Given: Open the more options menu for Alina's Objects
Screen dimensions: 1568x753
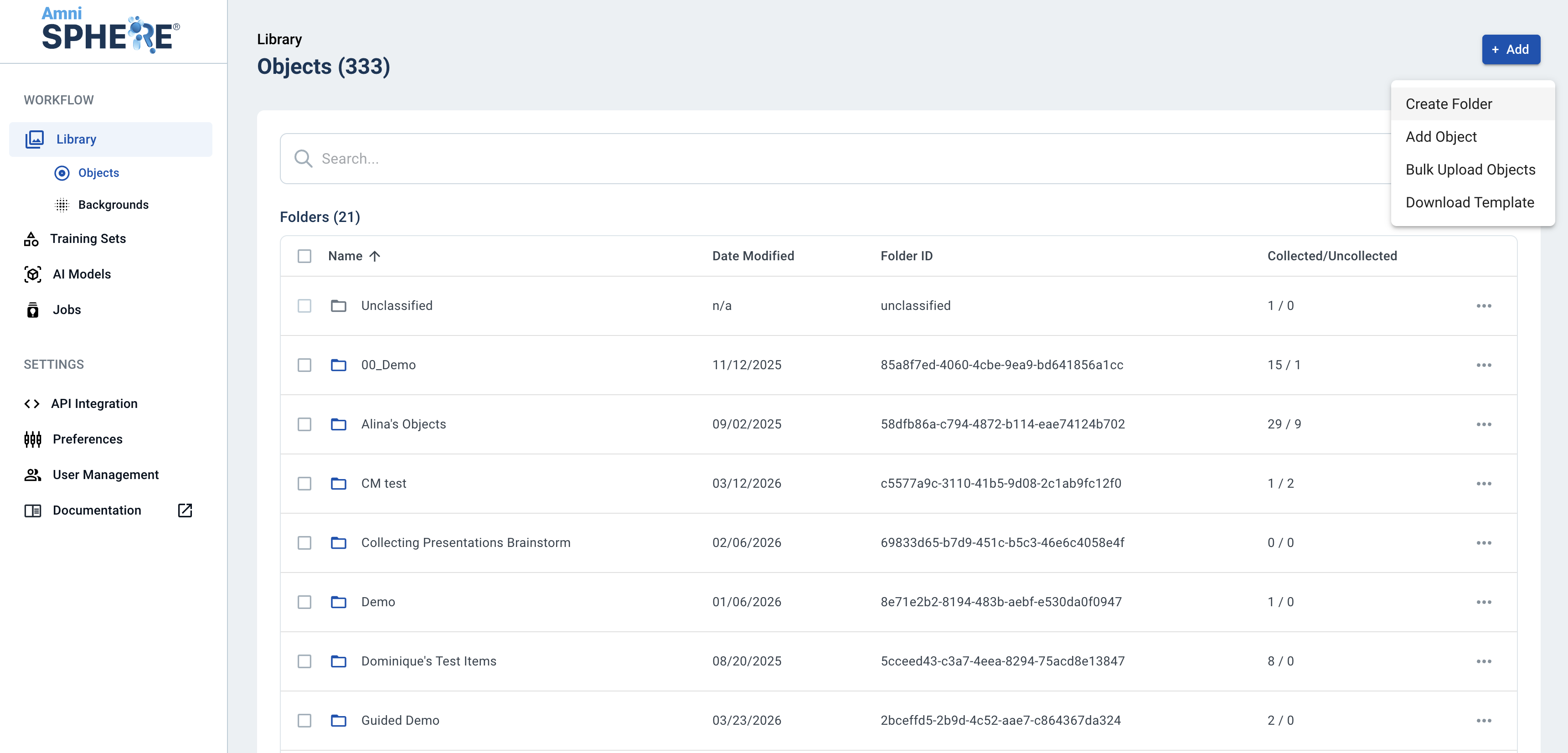Looking at the screenshot, I should coord(1483,424).
